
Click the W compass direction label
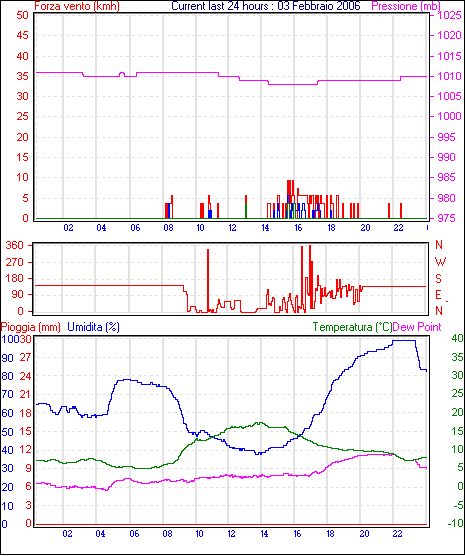[440, 262]
